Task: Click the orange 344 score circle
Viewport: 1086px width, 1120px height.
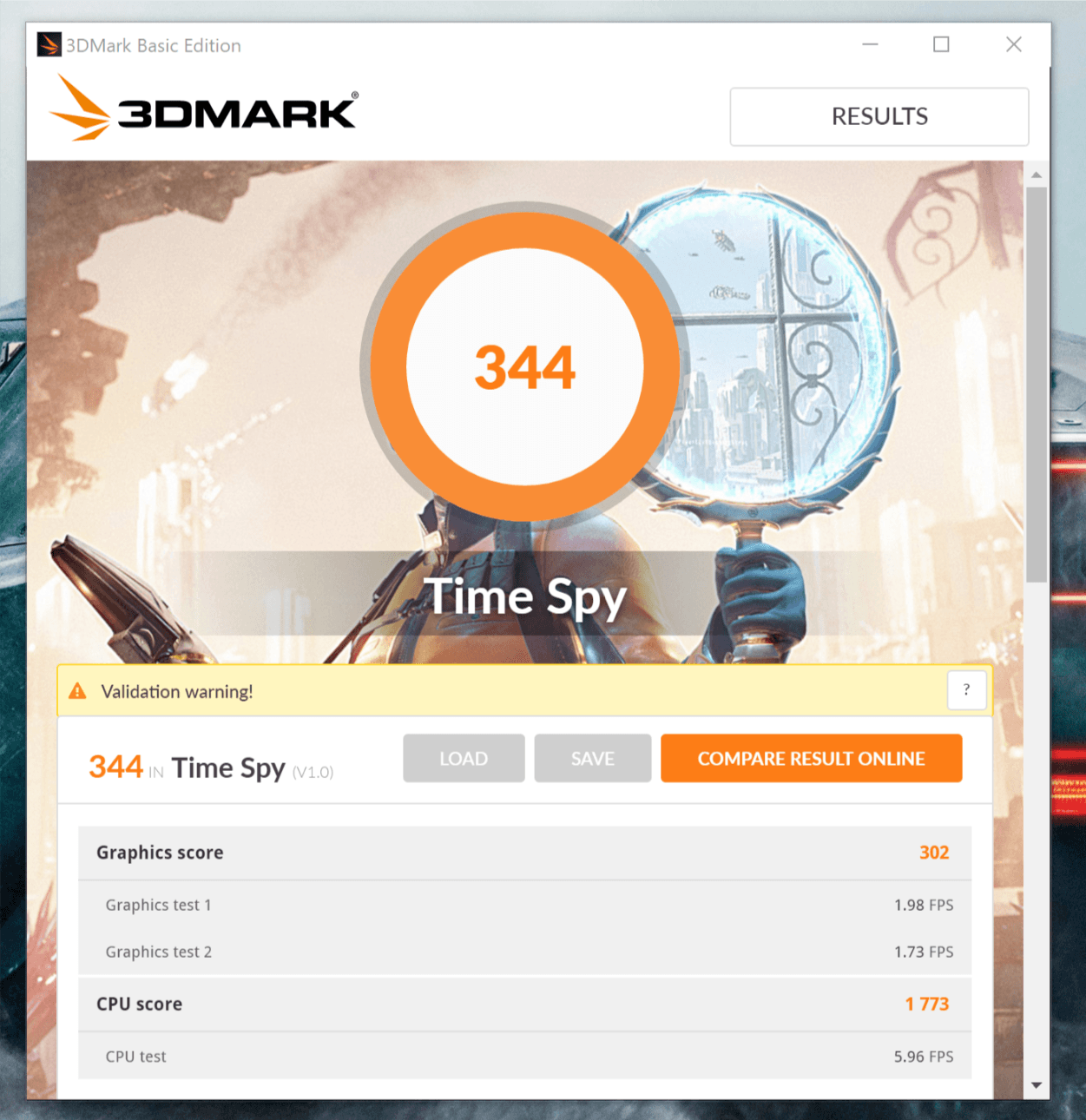Action: [524, 366]
